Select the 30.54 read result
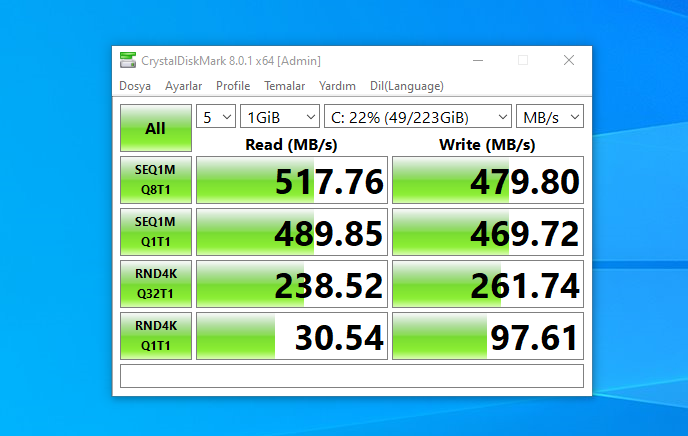 click(292, 336)
